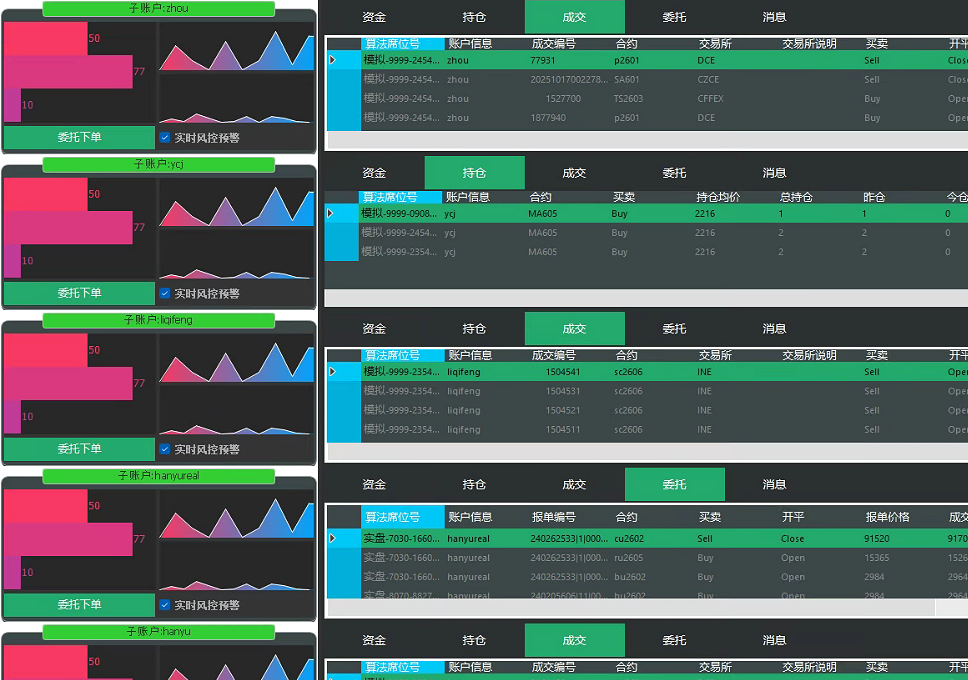Click the row pointer arrow in zhou's trade table

[332, 60]
